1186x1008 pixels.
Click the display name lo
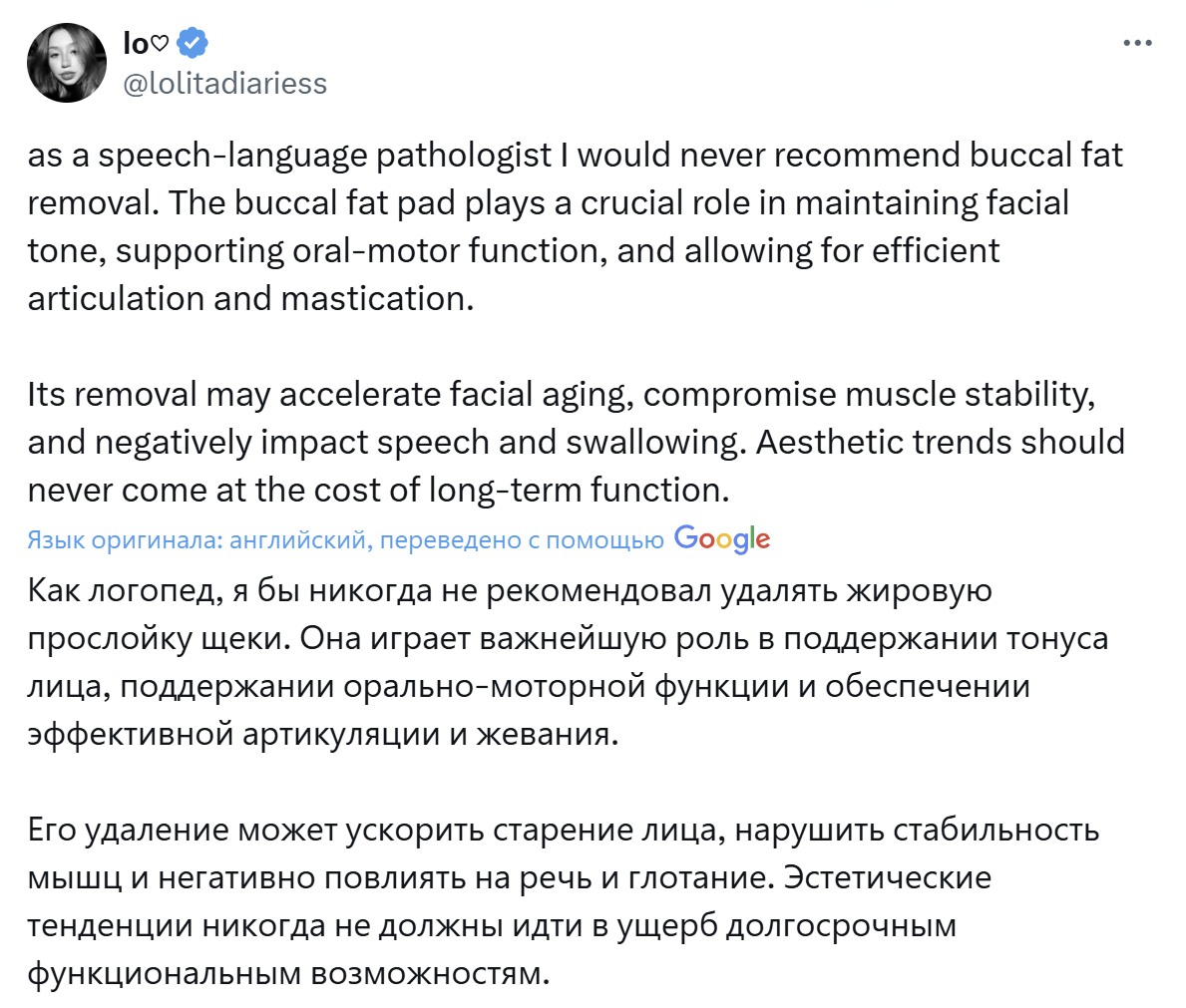pyautogui.click(x=135, y=43)
